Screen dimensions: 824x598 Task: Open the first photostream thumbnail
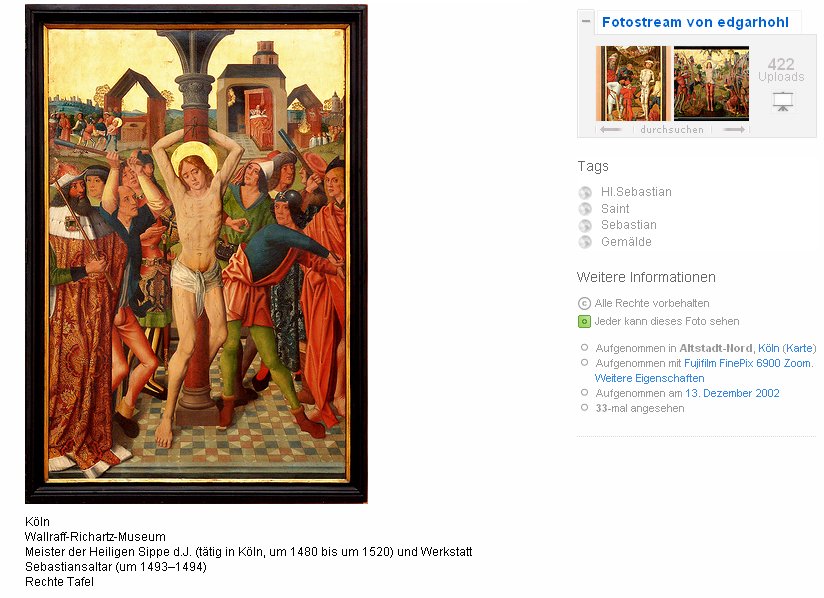coord(633,83)
